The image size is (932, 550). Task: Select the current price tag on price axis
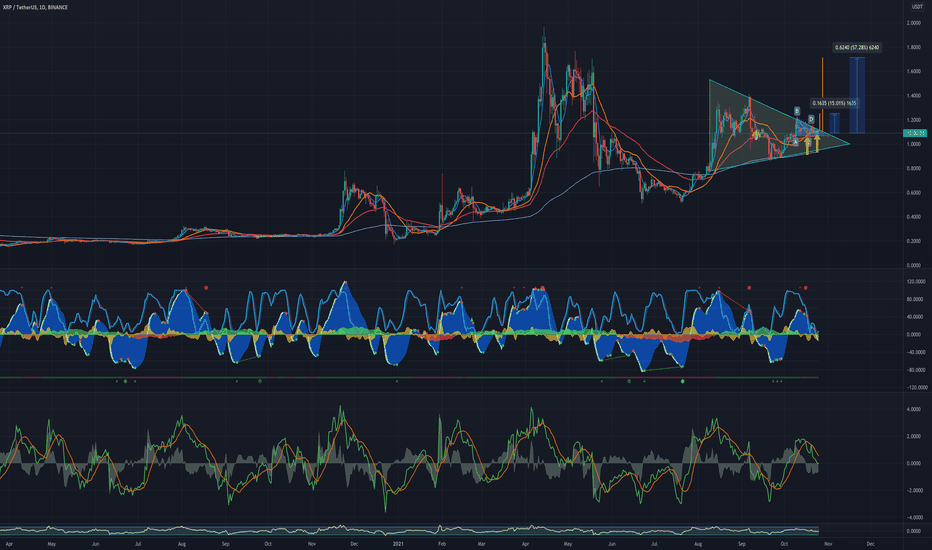click(x=914, y=133)
